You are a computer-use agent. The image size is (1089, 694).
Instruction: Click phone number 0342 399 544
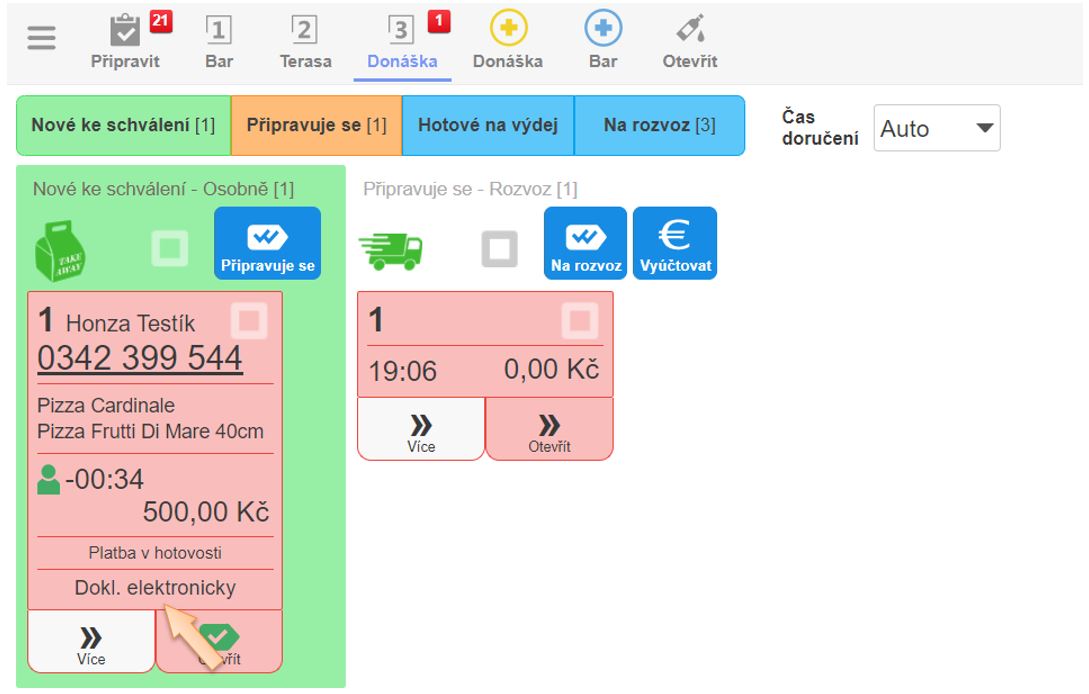(x=140, y=358)
